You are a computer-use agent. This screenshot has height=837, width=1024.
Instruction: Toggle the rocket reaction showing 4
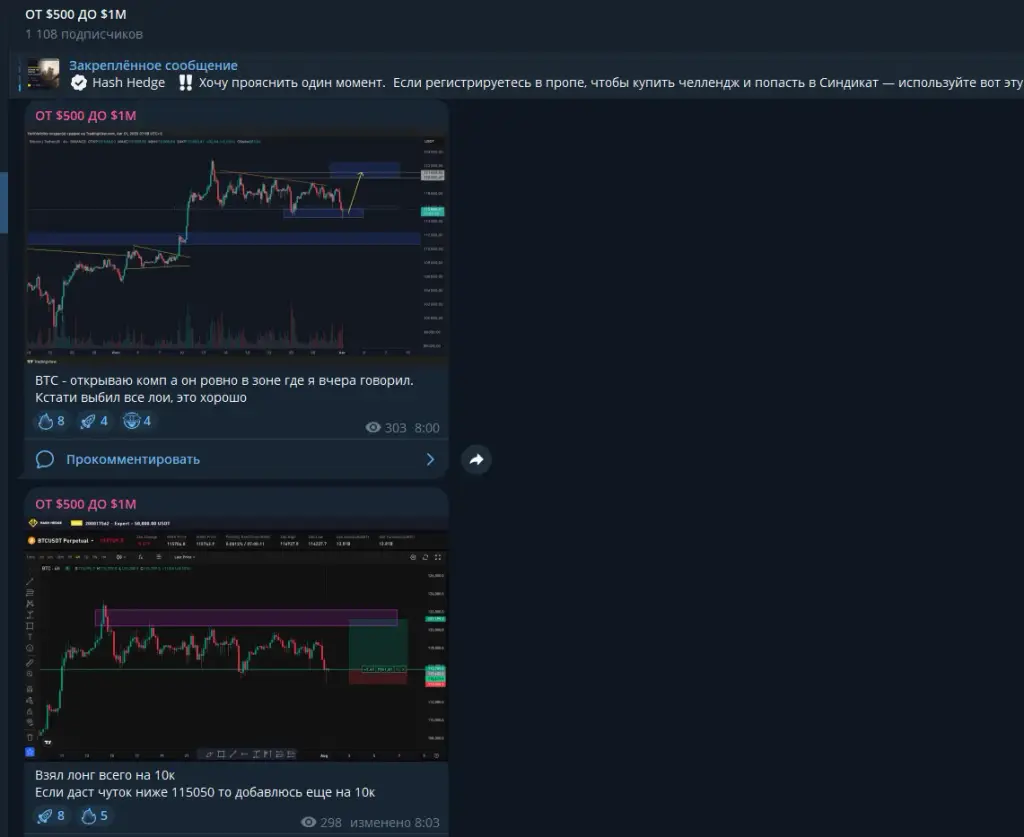click(x=94, y=421)
